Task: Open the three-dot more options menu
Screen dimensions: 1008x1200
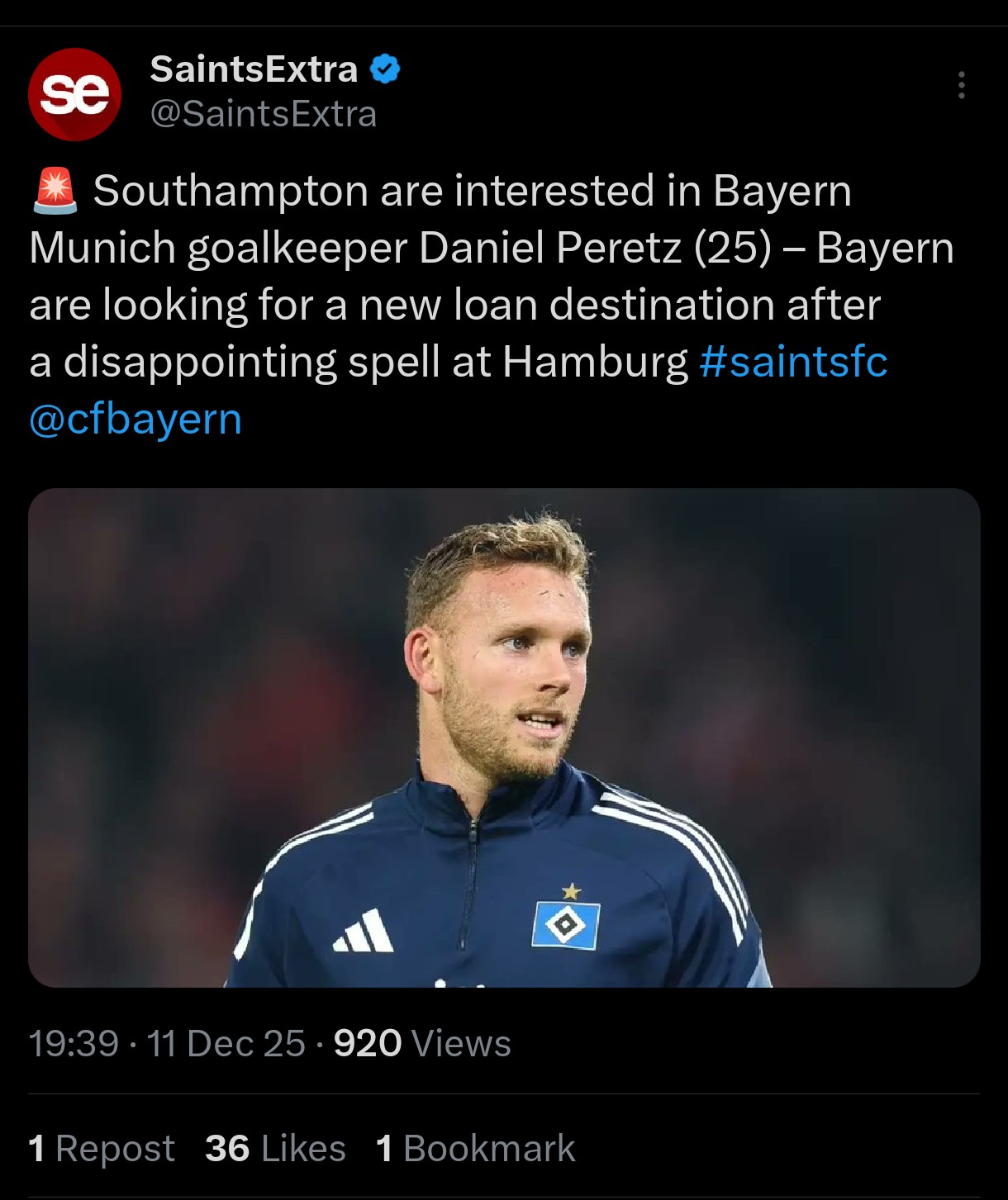Action: [x=961, y=85]
